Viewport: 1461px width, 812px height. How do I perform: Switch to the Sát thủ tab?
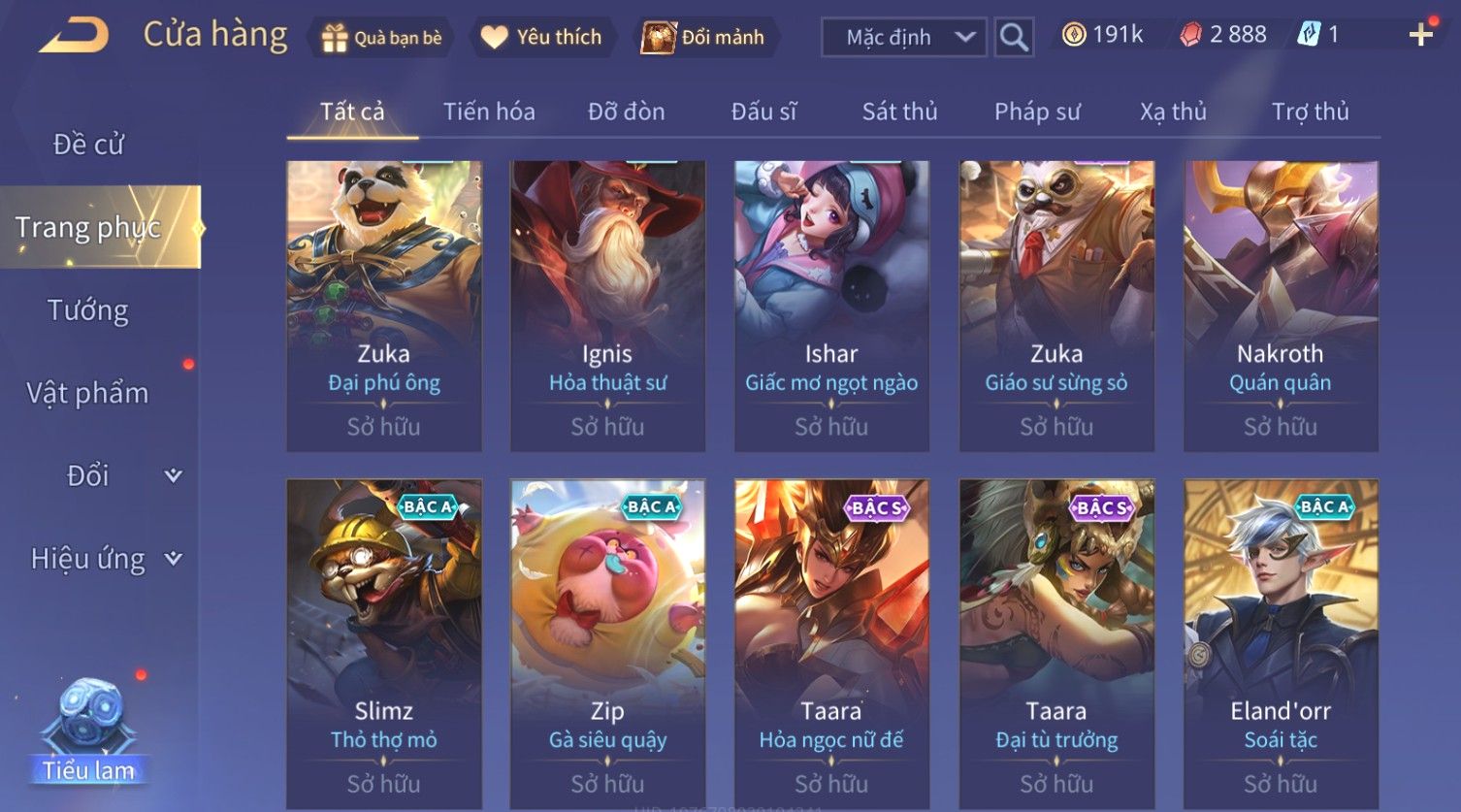click(x=899, y=112)
